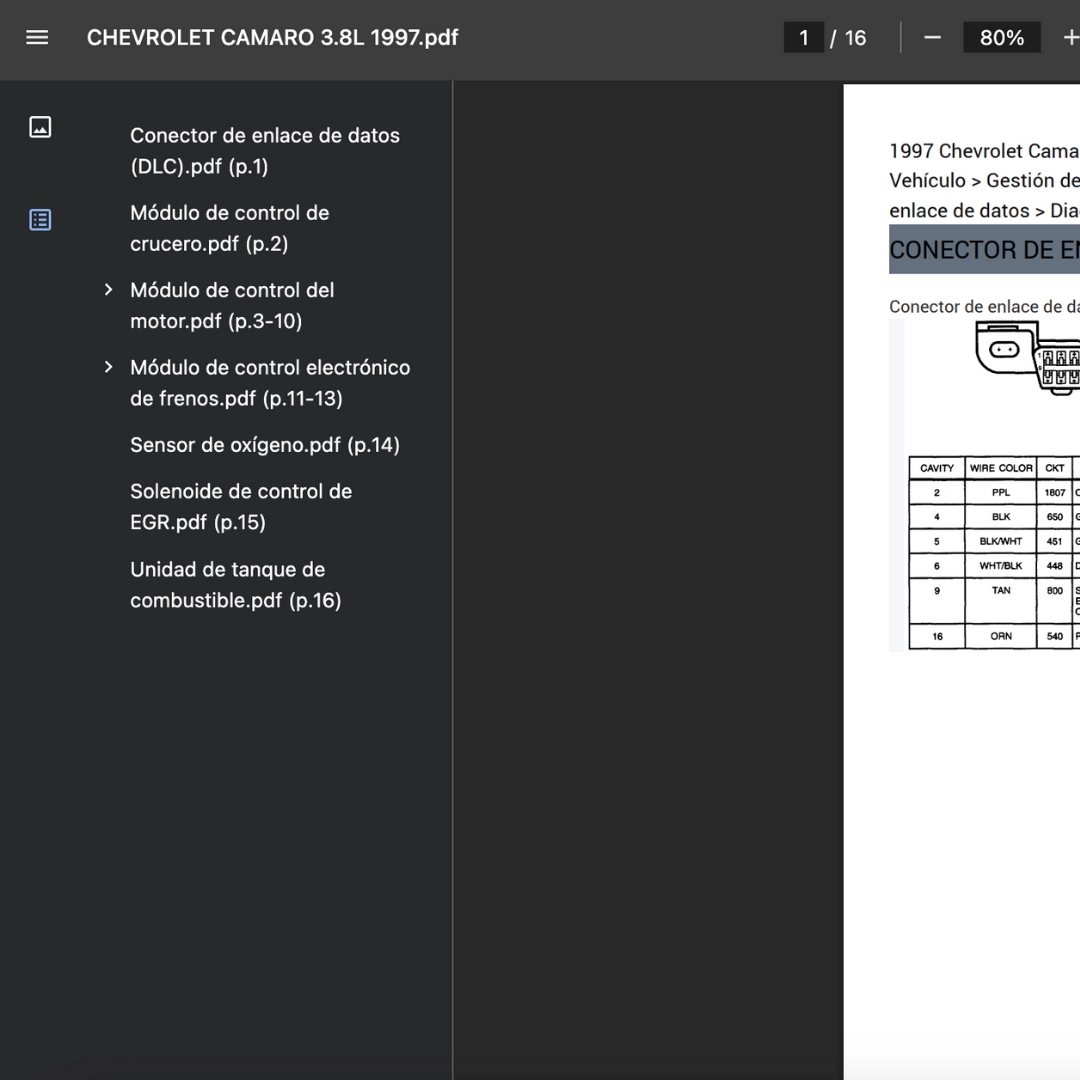Select the ORN wire color cell

coord(1001,636)
